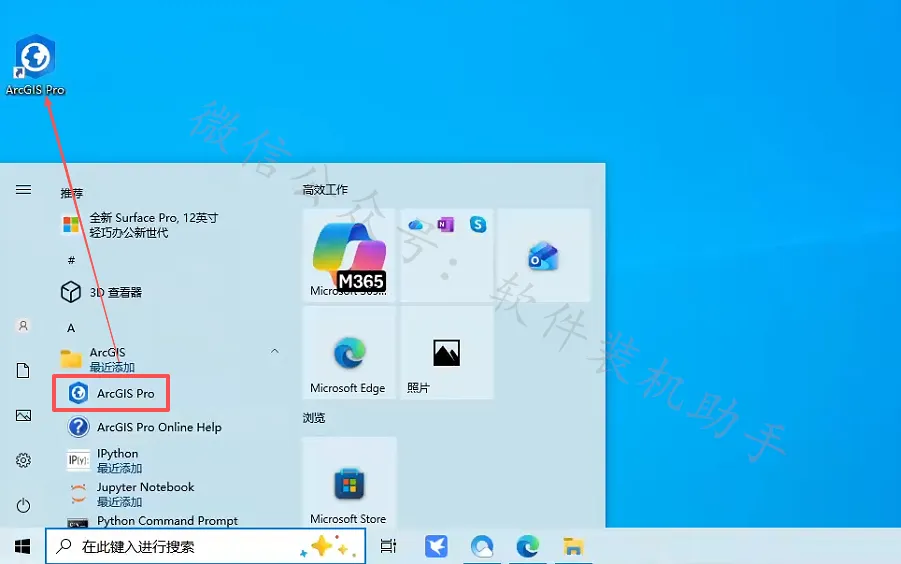This screenshot has height=564, width=901.
Task: Click the 推荐 section heading
Action: click(72, 193)
